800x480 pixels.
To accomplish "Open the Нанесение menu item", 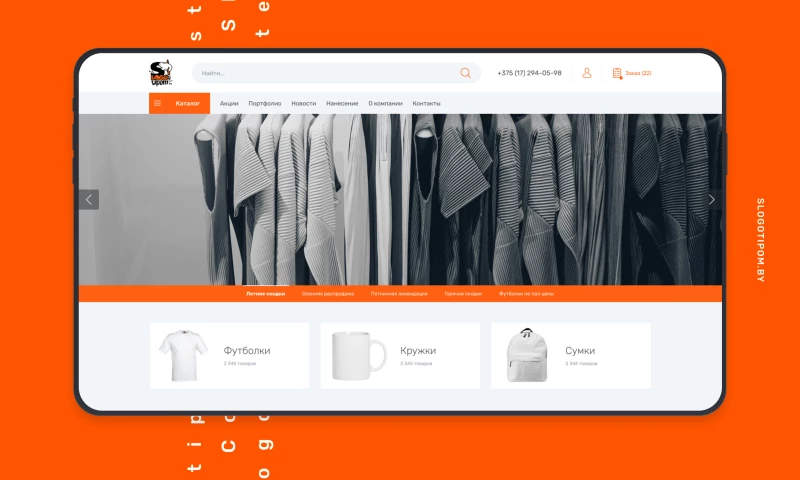I will pyautogui.click(x=342, y=103).
